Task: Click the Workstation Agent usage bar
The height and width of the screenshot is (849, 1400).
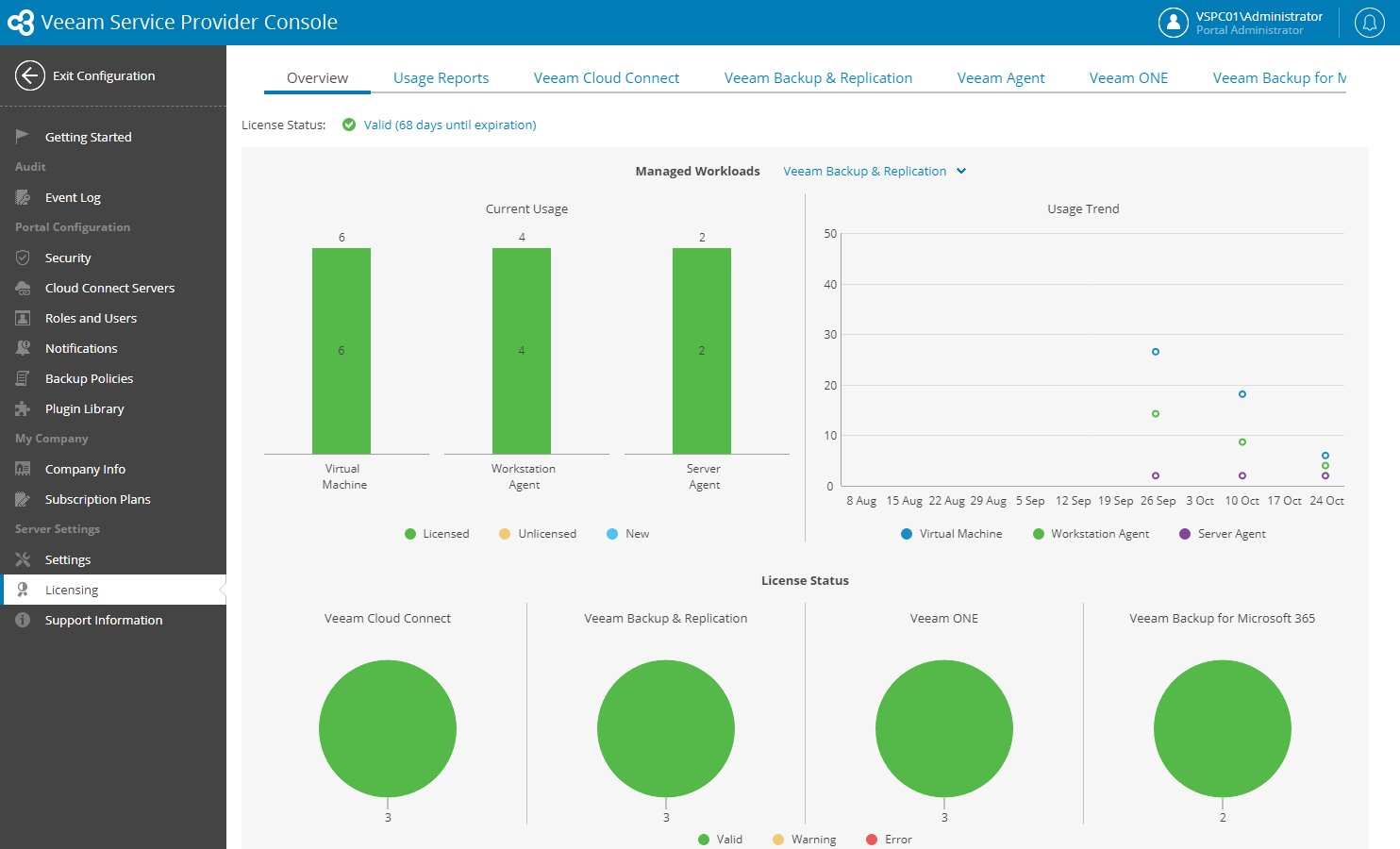Action: pyautogui.click(x=522, y=351)
